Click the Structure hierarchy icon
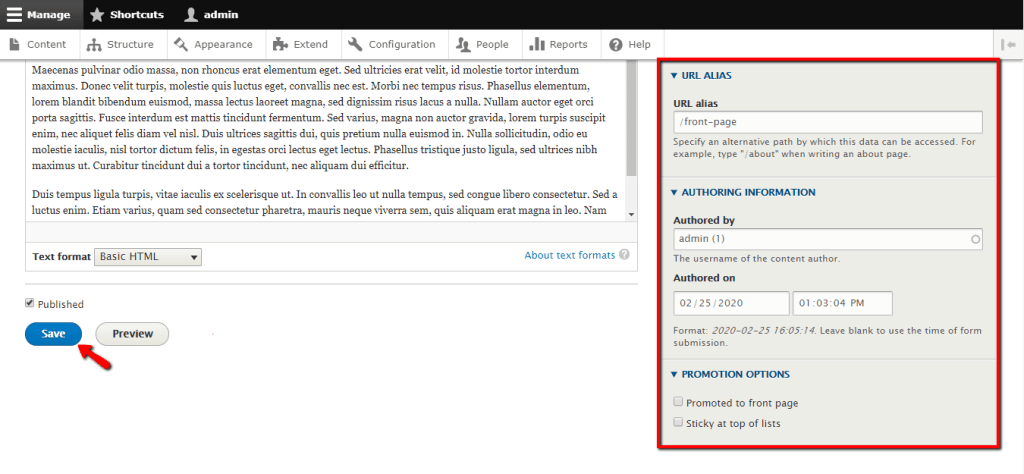 (x=94, y=45)
